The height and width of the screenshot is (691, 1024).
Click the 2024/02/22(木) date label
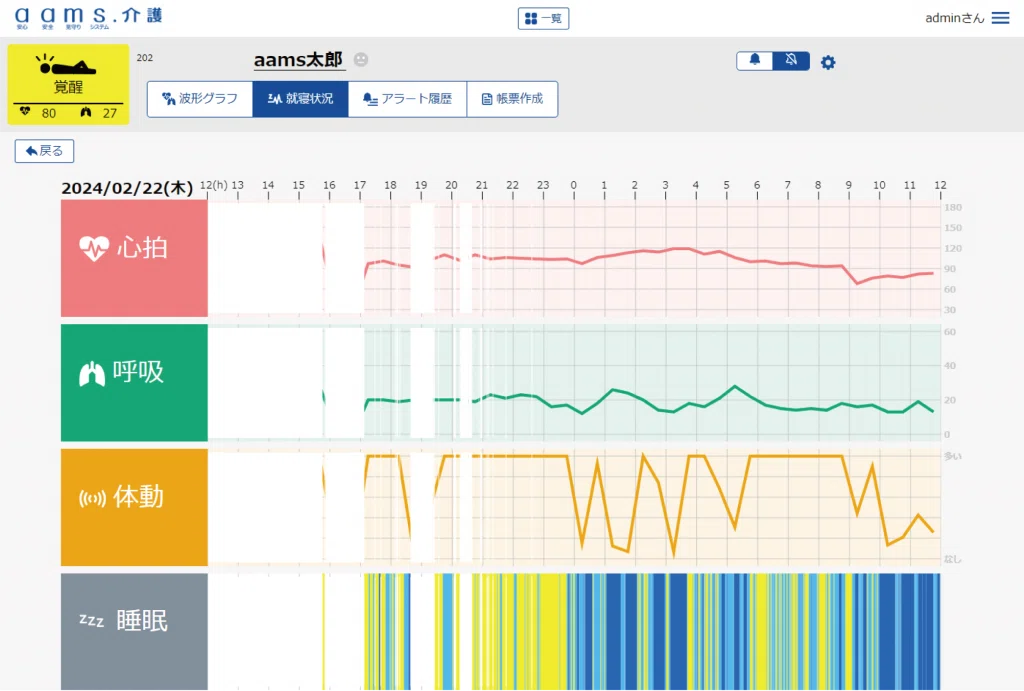click(x=127, y=188)
